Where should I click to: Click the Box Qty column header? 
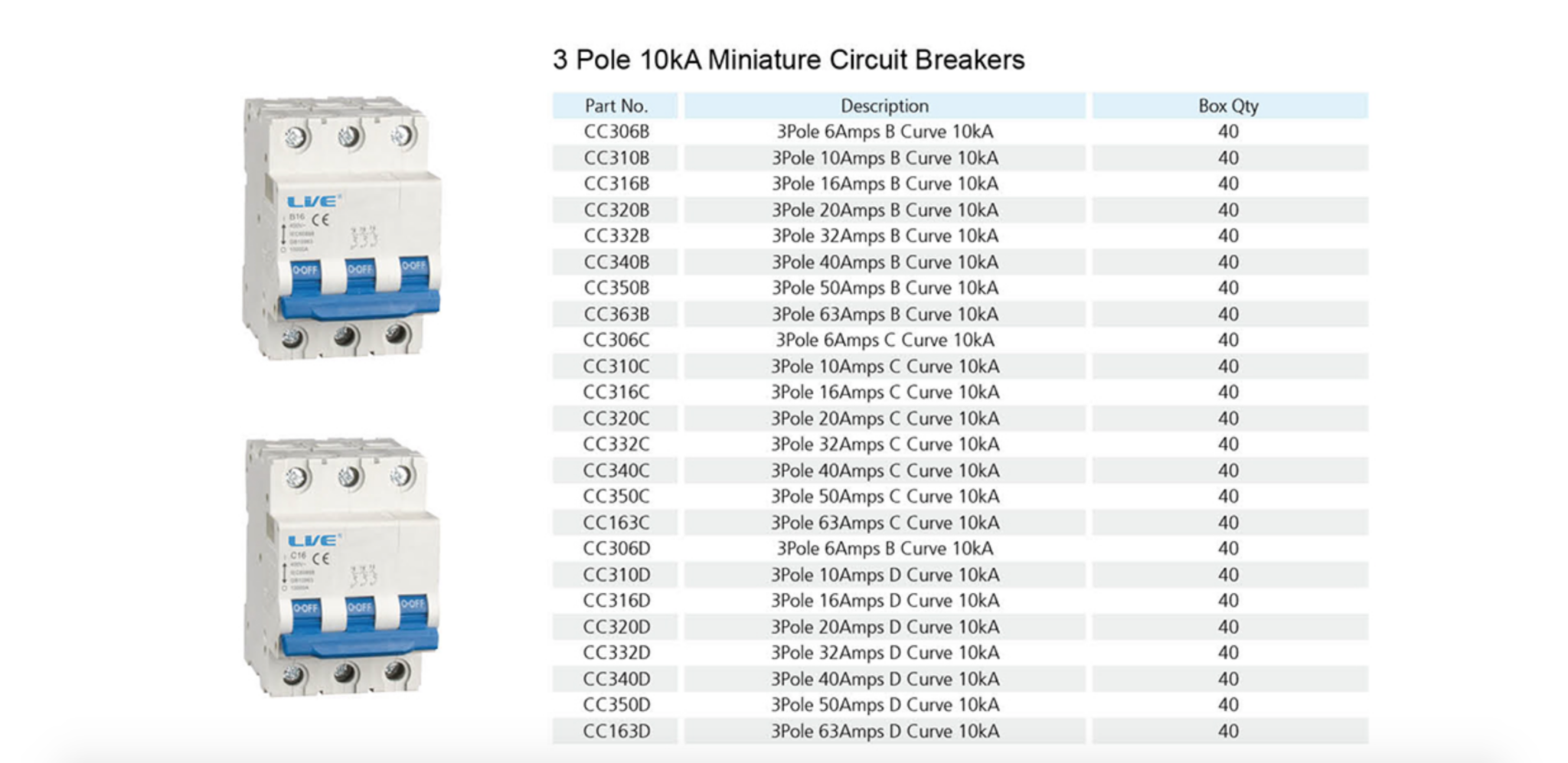(1229, 106)
